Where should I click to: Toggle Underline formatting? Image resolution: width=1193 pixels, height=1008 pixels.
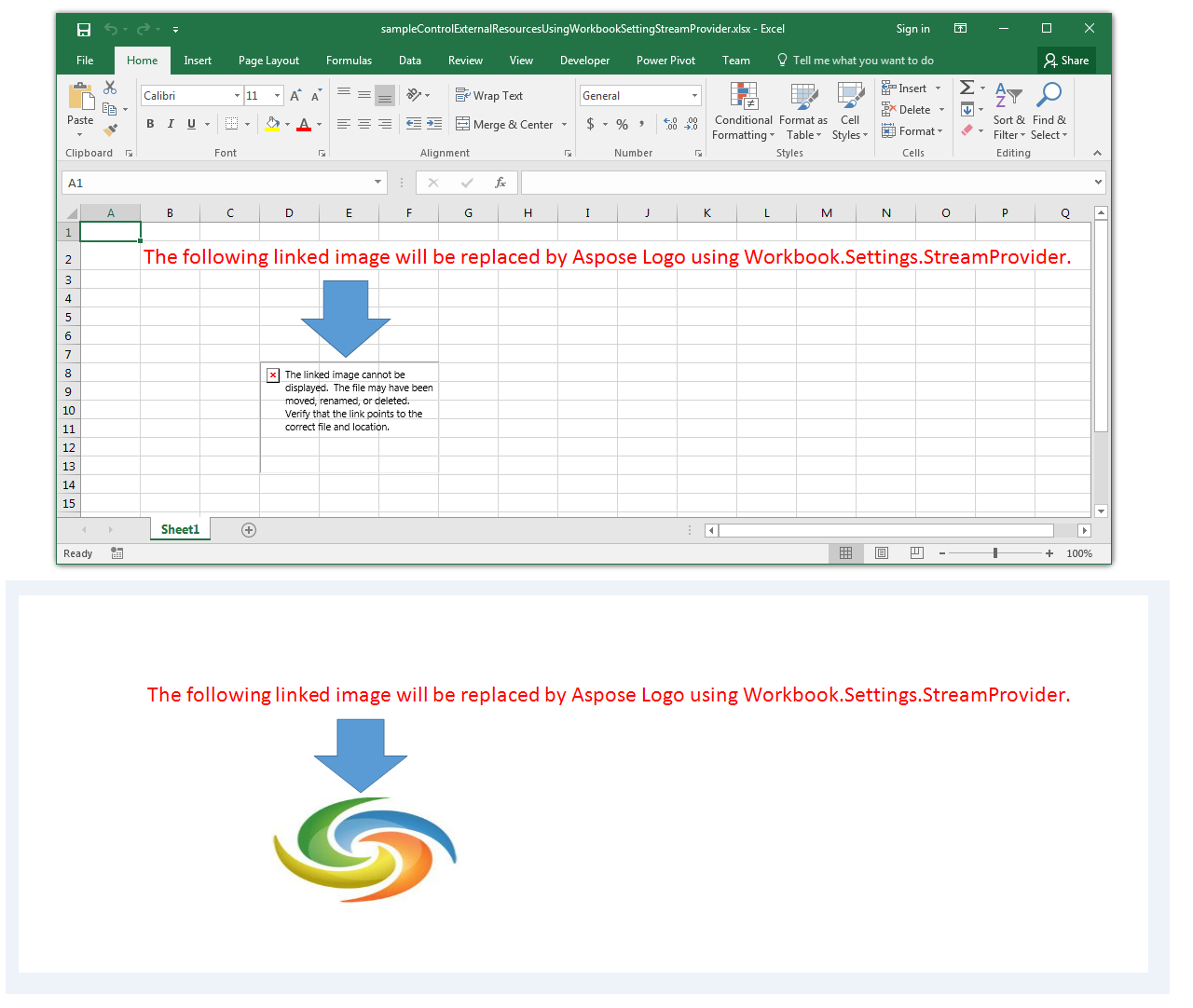pyautogui.click(x=191, y=124)
